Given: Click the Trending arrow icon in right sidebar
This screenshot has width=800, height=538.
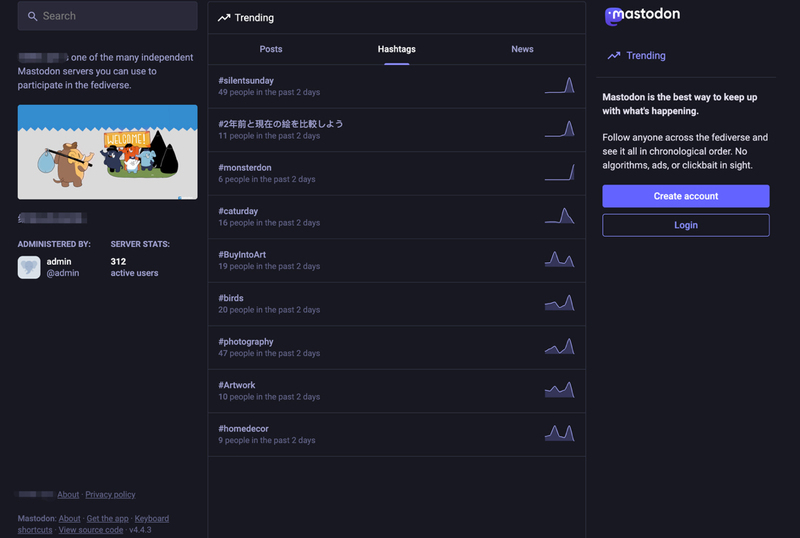Looking at the screenshot, I should (x=614, y=56).
